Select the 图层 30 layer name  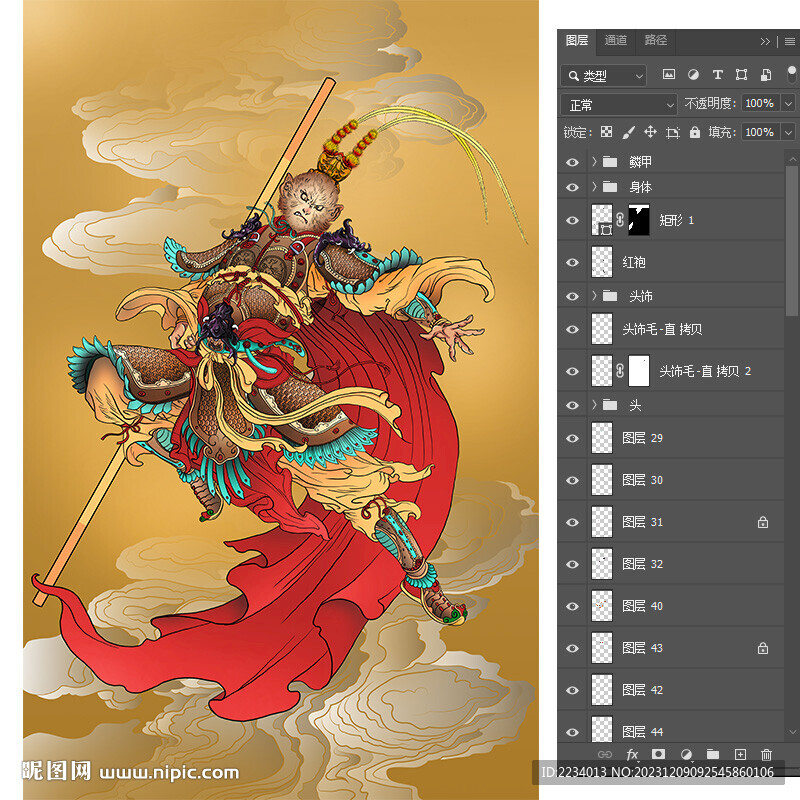[x=642, y=480]
